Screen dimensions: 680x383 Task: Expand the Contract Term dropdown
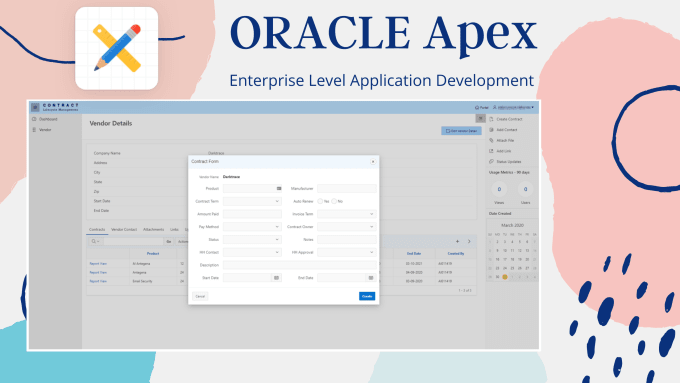coord(252,201)
